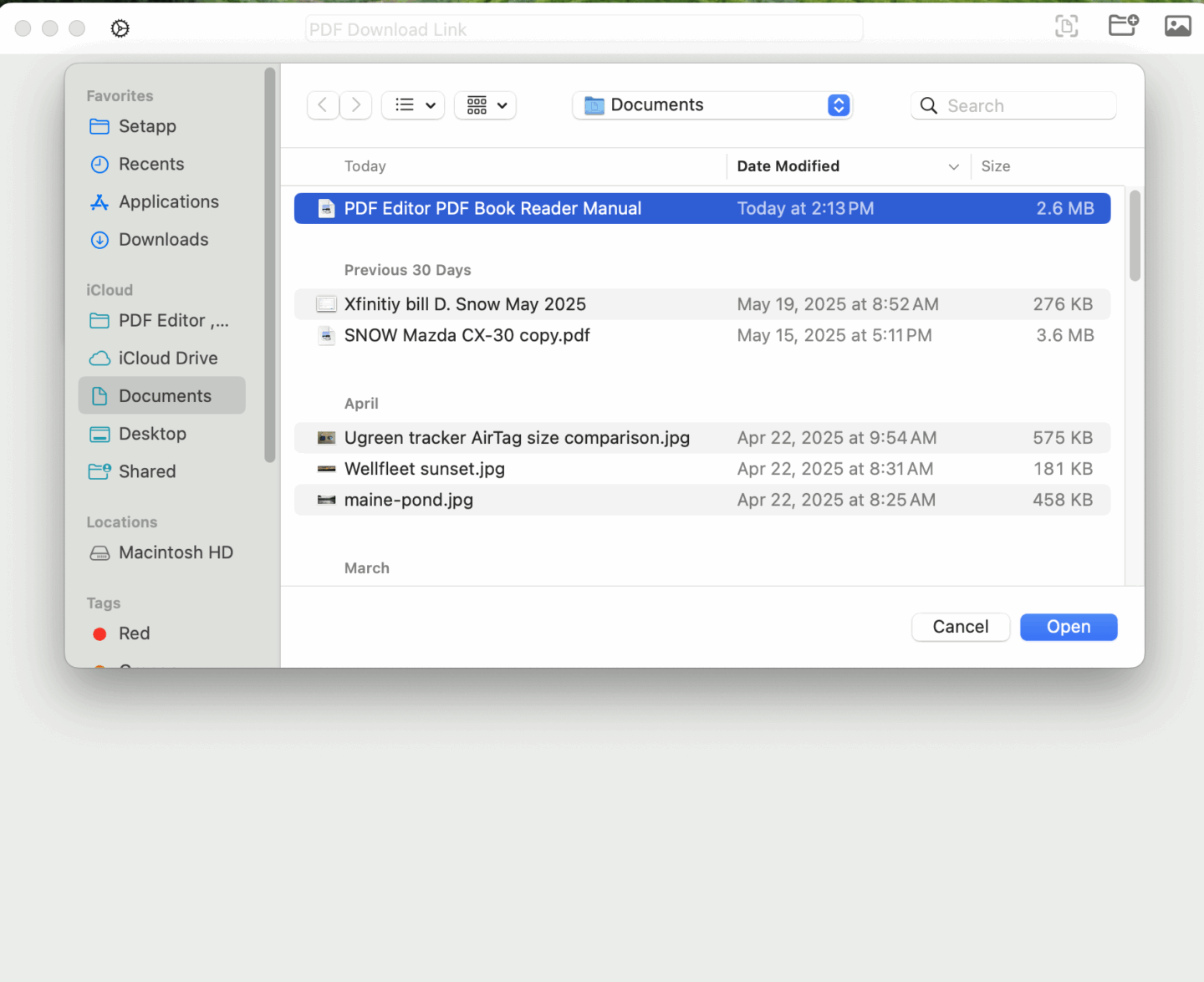Screen dimensions: 1204x982
Task: Create a new folder using the folder-plus icon
Action: pos(1122,26)
